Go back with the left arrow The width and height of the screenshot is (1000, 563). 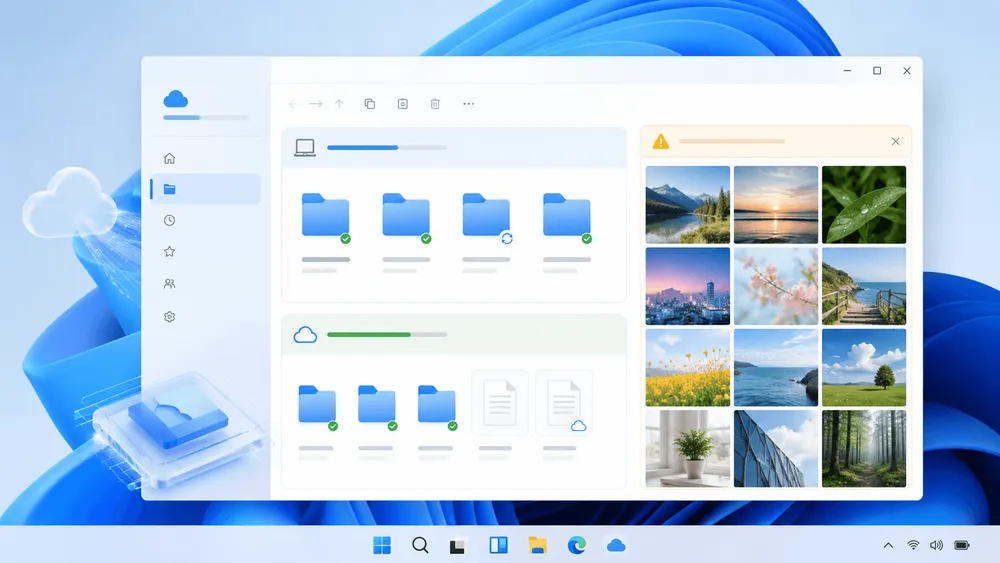293,104
